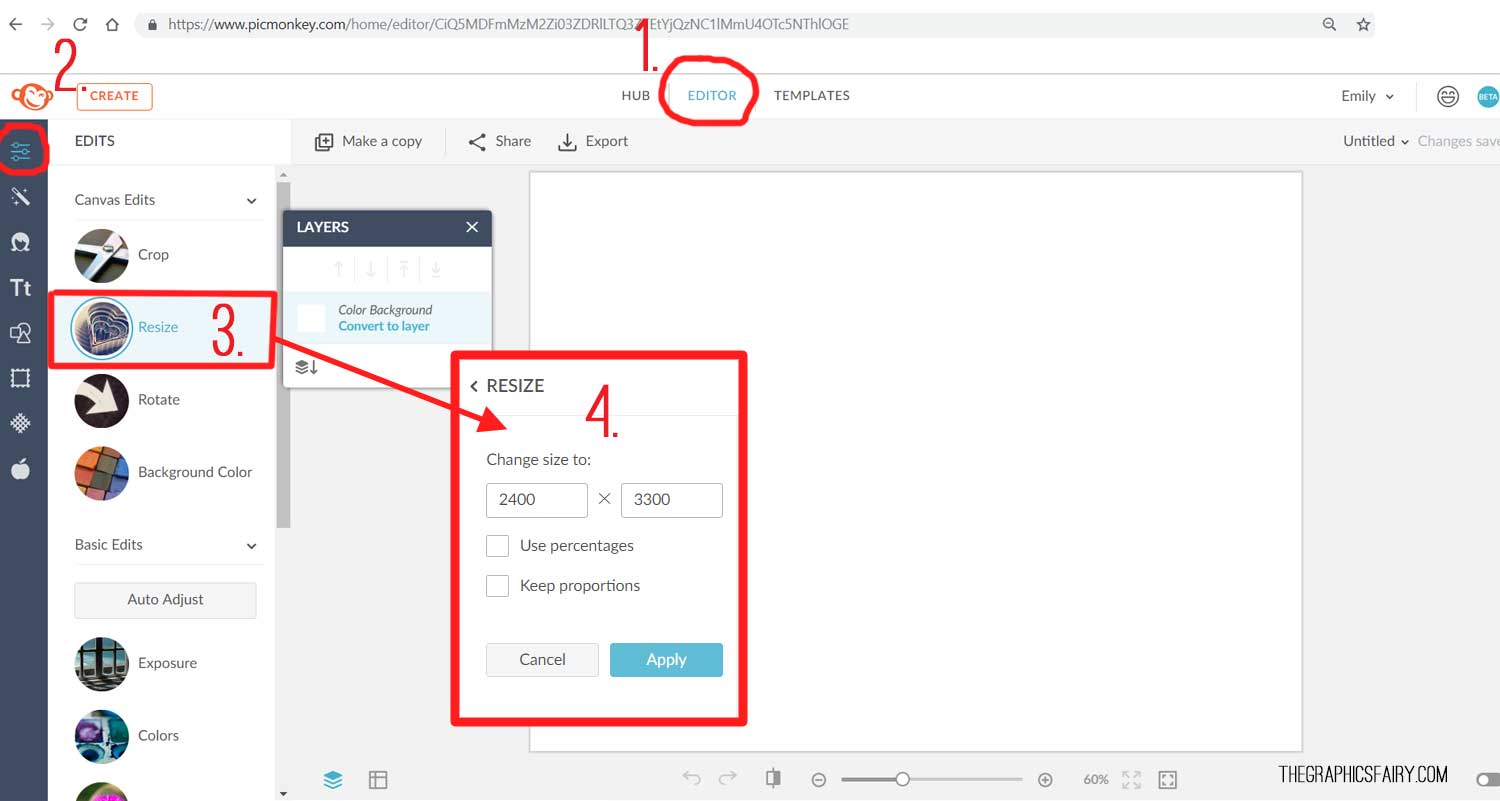This screenshot has height=801, width=1500.
Task: Click the CREATE button
Action: (x=114, y=96)
